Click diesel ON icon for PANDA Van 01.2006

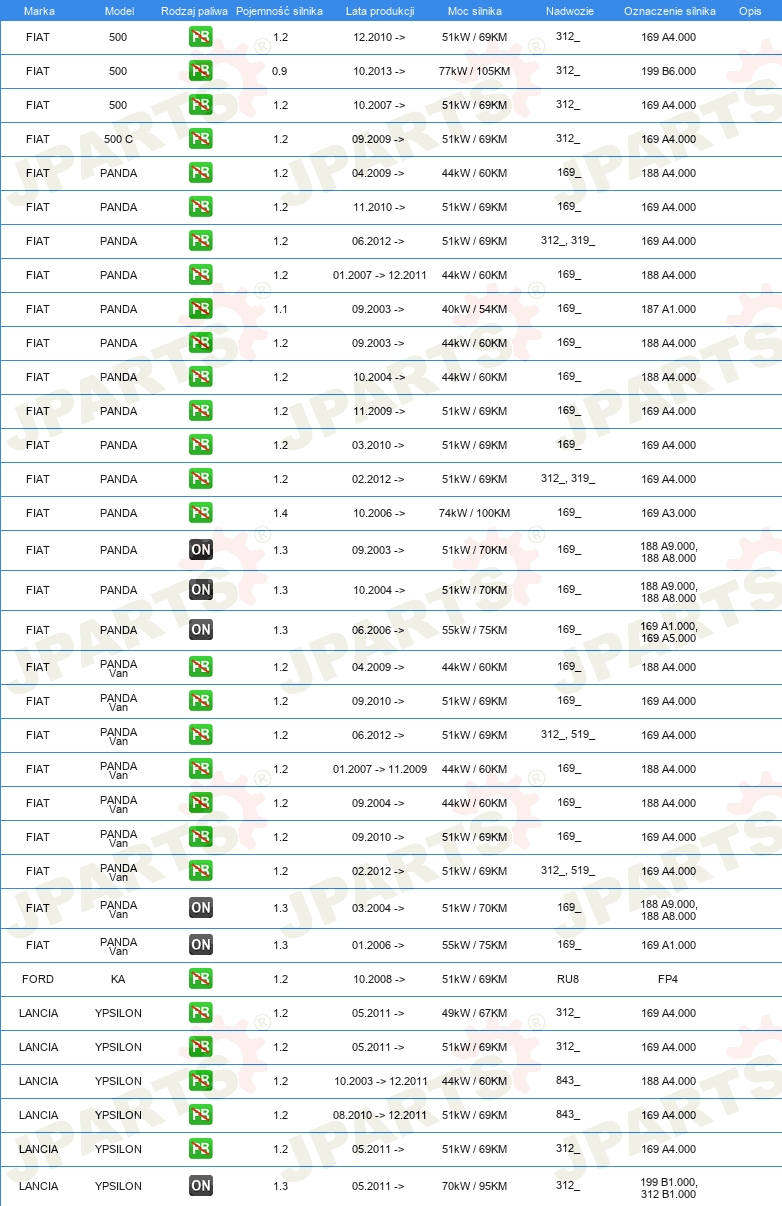click(201, 945)
